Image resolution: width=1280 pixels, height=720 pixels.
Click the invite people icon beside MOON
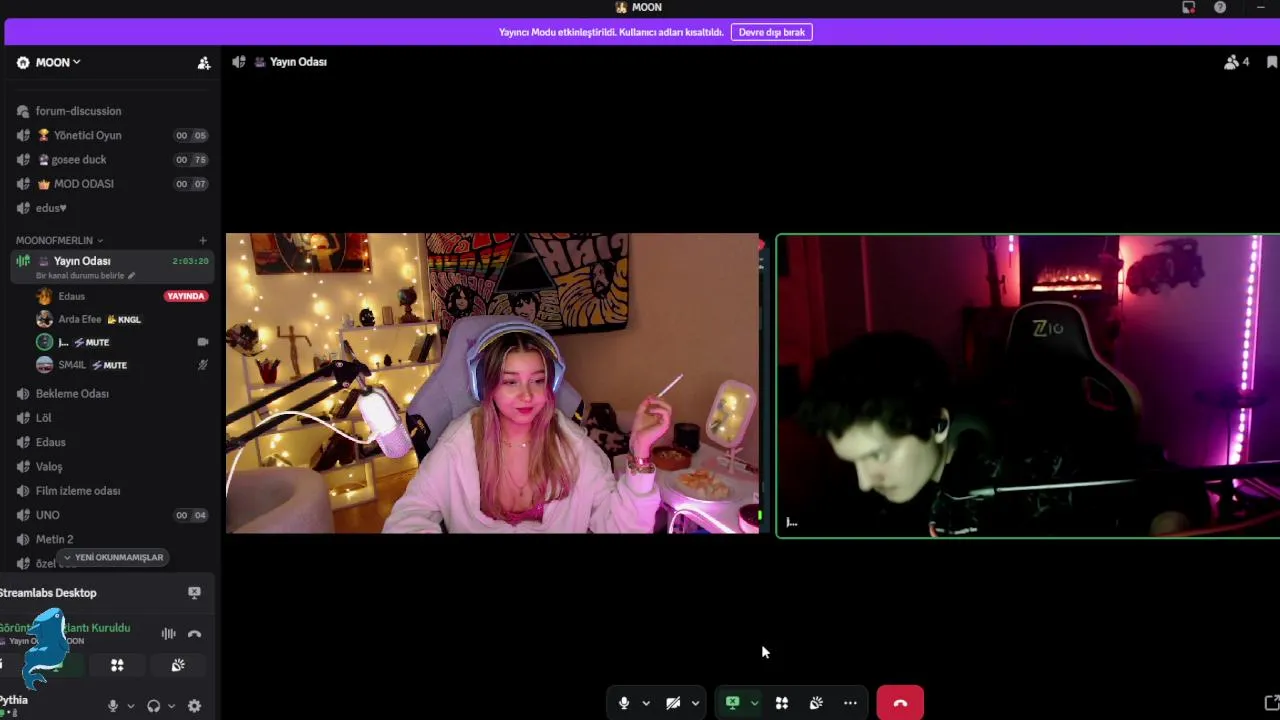[204, 62]
